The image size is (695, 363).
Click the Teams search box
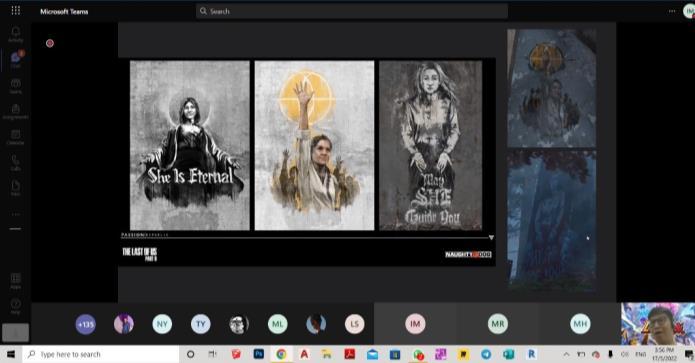(352, 11)
